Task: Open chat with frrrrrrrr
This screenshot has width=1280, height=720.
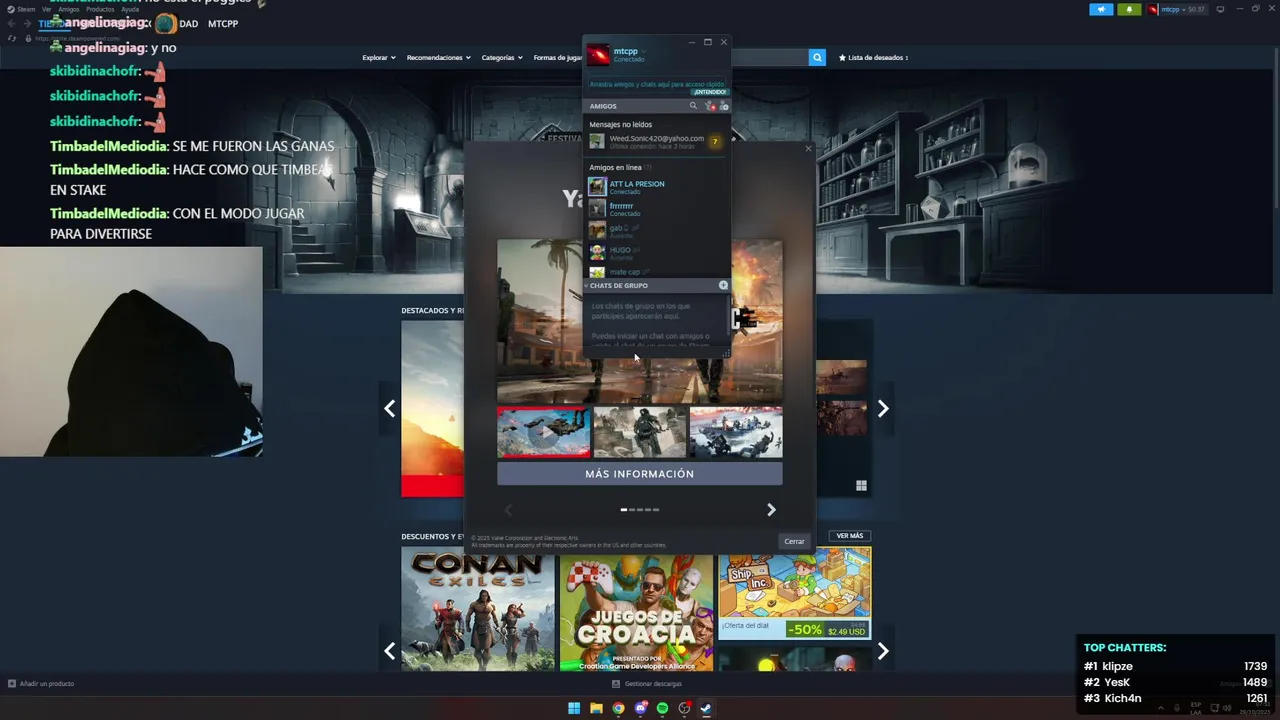Action: (656, 209)
